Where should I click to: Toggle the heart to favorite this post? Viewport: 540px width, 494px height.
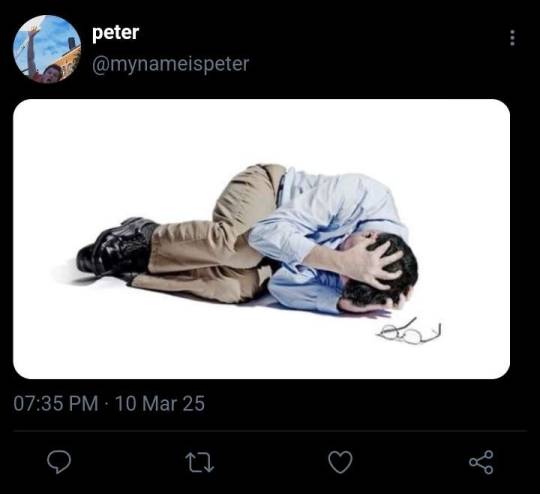341,462
